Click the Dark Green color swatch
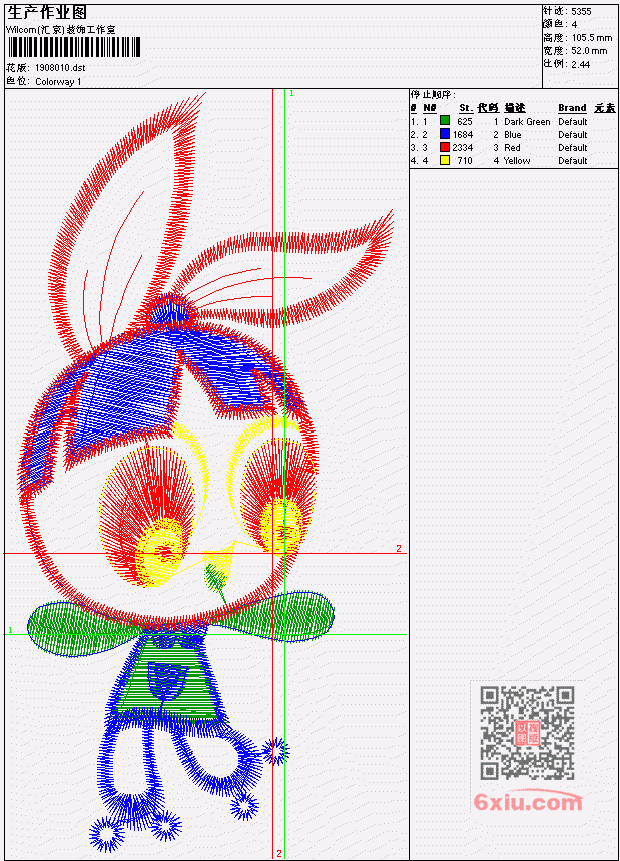The image size is (620, 861). (x=445, y=121)
